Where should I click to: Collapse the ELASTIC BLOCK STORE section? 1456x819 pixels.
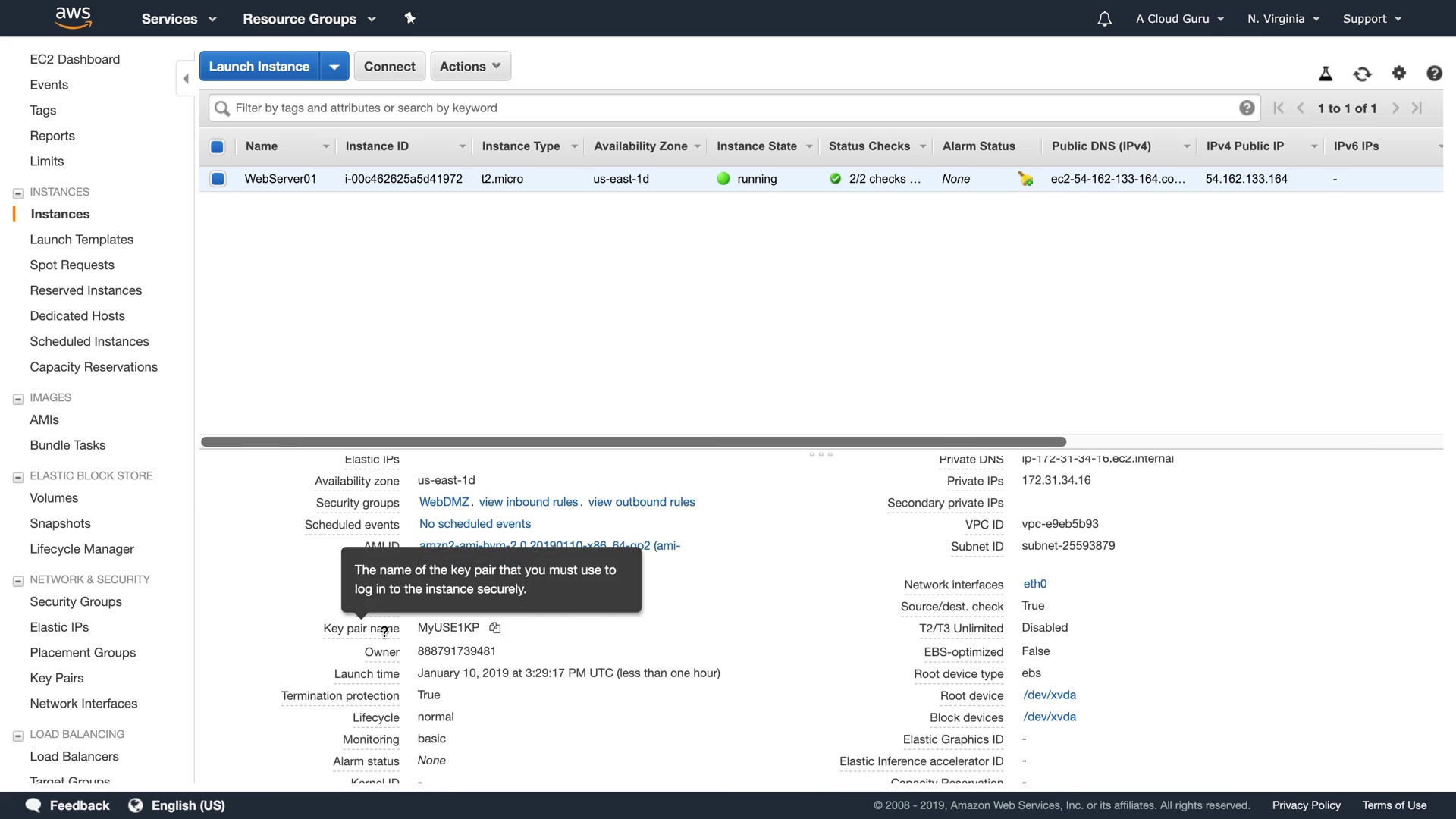click(18, 477)
